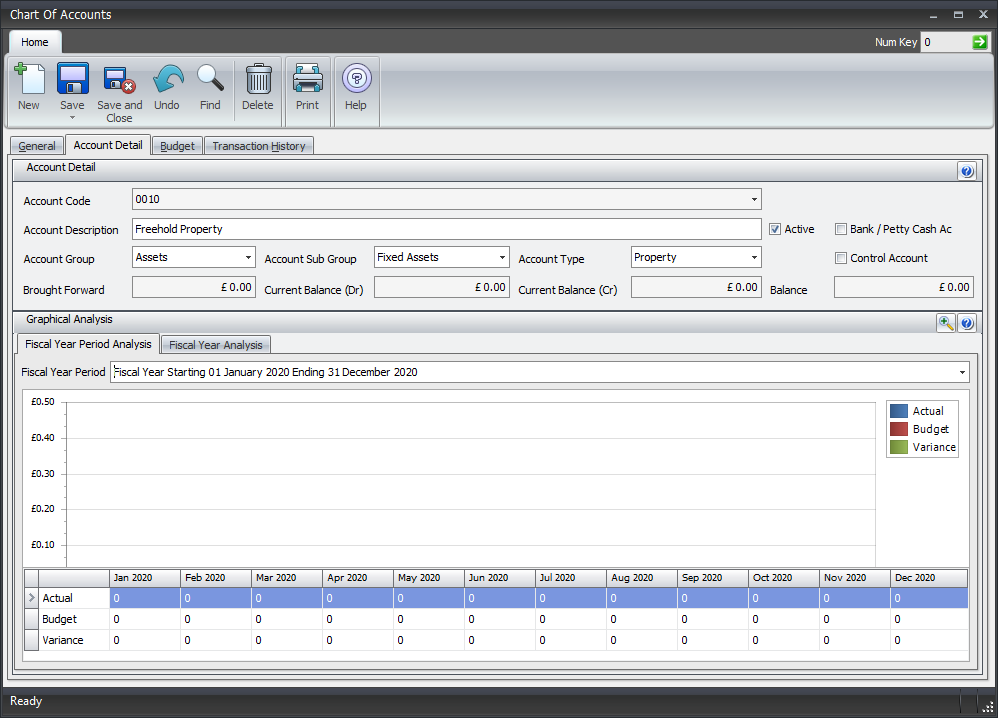This screenshot has width=998, height=718.
Task: Open Help using the question mark ribbon icon
Action: (x=355, y=88)
